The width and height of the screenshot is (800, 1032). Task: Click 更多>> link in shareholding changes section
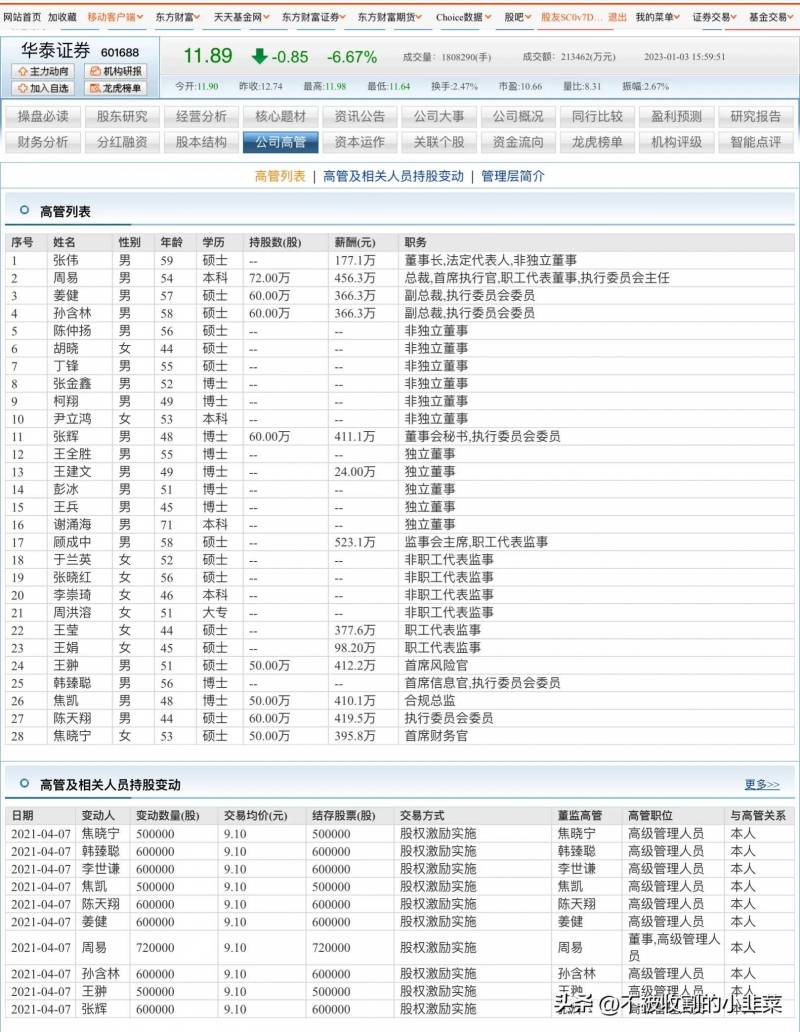point(762,785)
